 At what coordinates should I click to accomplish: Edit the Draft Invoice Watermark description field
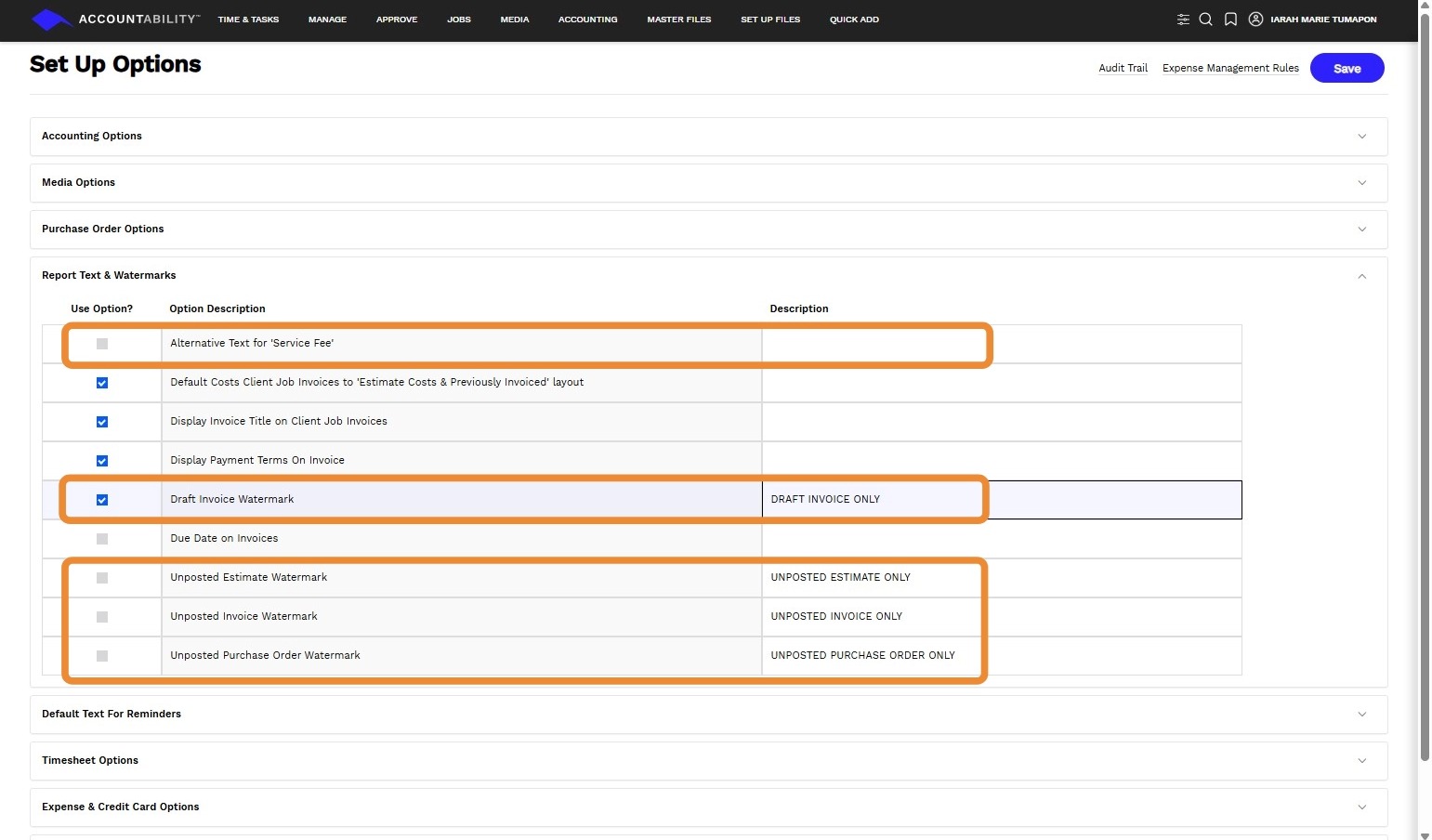coord(1001,500)
